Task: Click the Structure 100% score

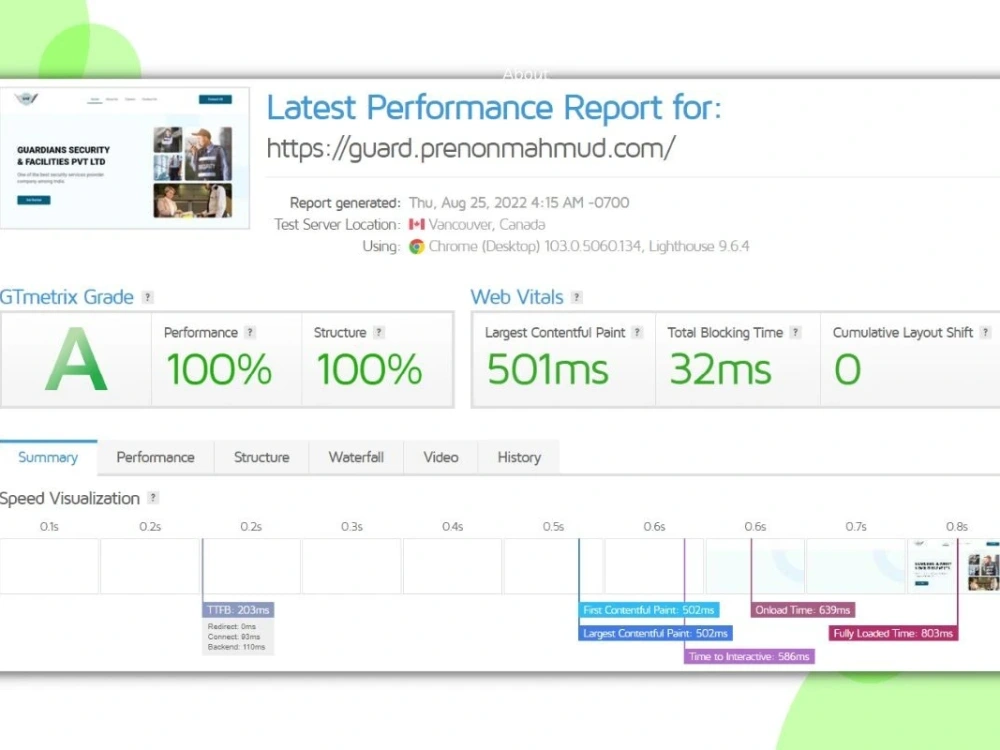Action: [369, 370]
